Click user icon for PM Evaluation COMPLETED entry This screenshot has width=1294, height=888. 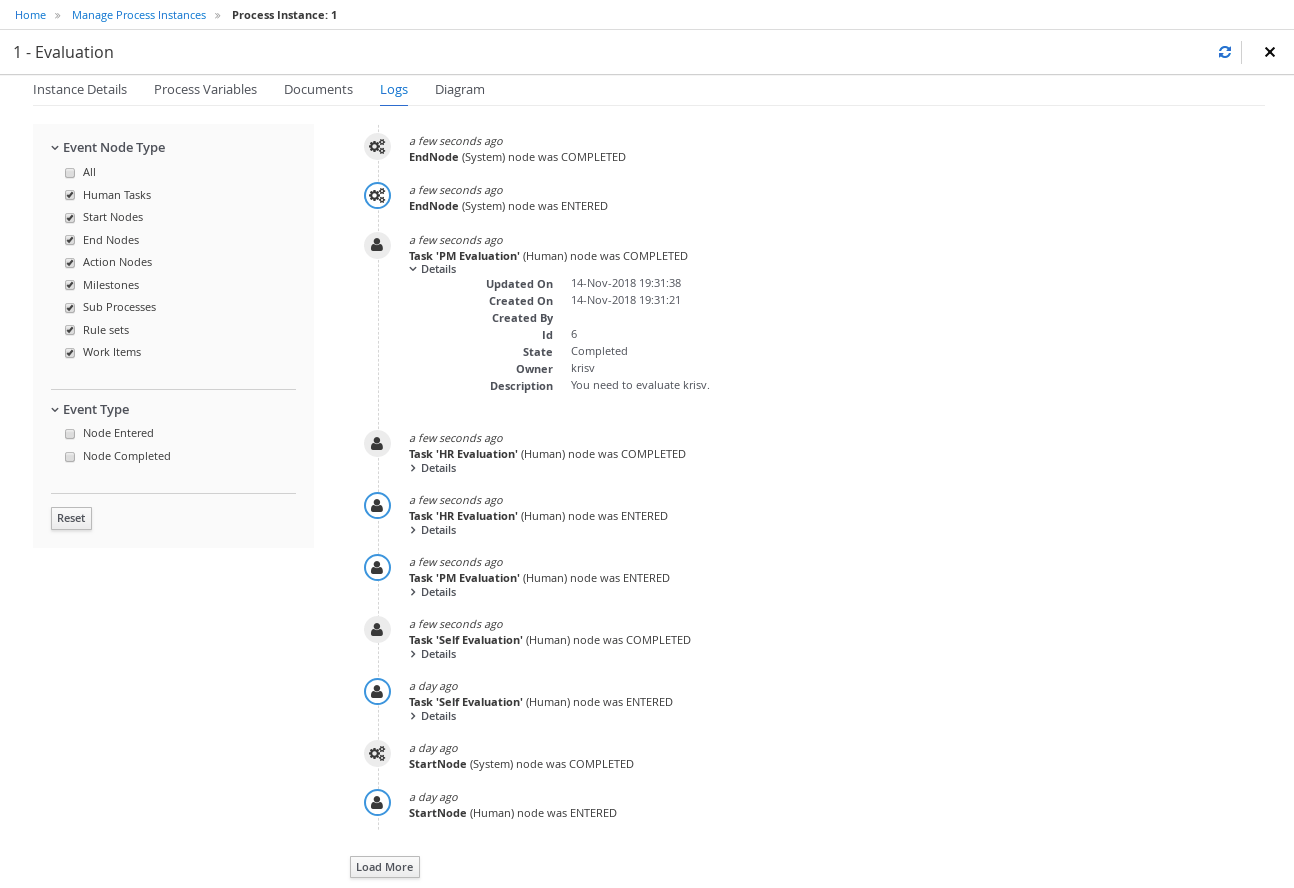click(x=377, y=245)
